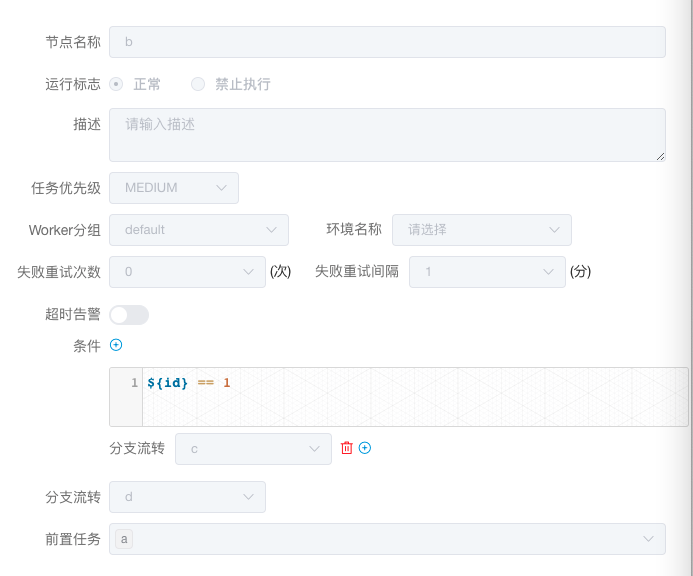This screenshot has height=576, width=693.
Task: Click the 描述 text area
Action: (388, 135)
